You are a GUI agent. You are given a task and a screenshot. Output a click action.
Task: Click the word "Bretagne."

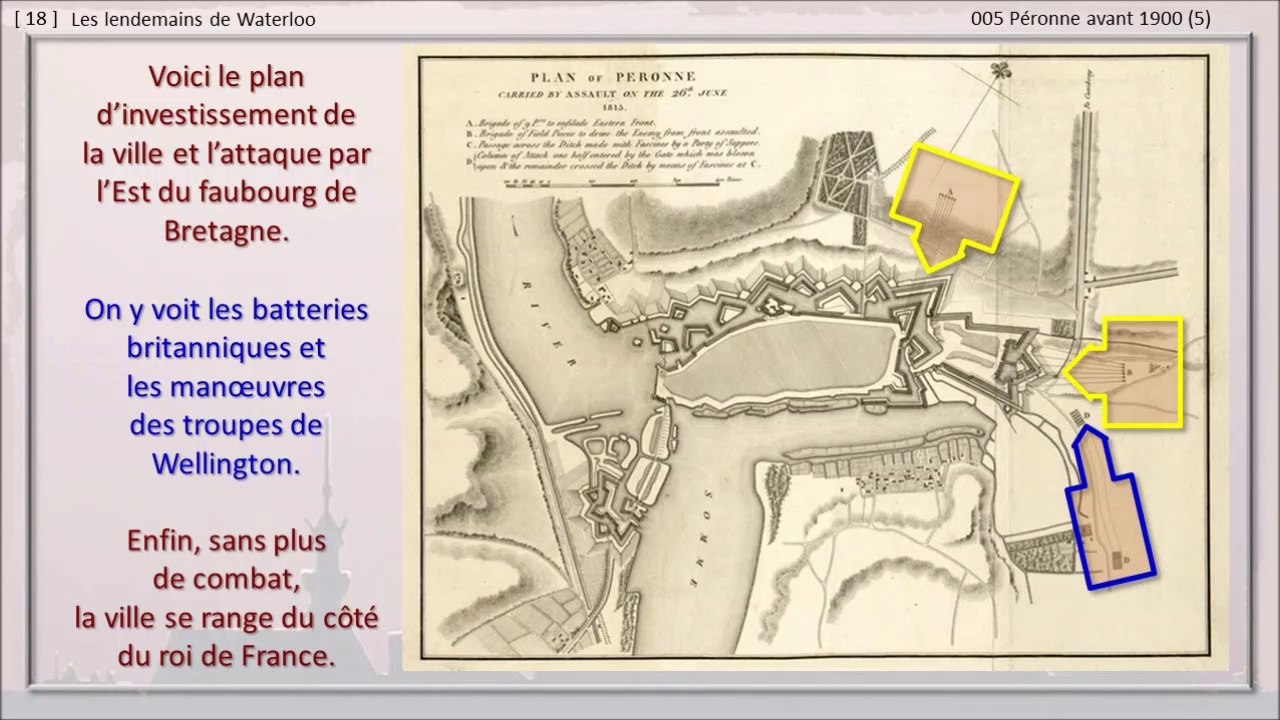[226, 231]
